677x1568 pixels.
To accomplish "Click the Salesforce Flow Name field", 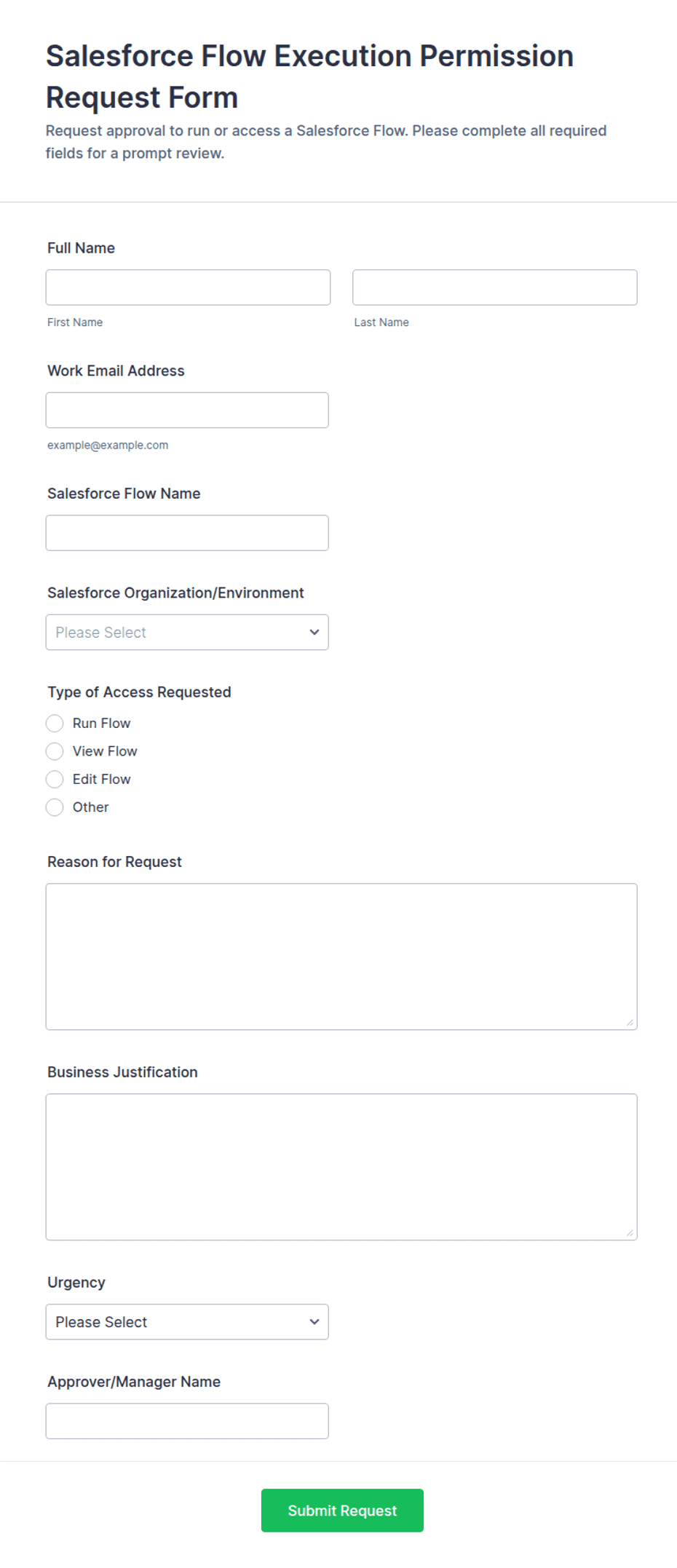I will pos(187,533).
